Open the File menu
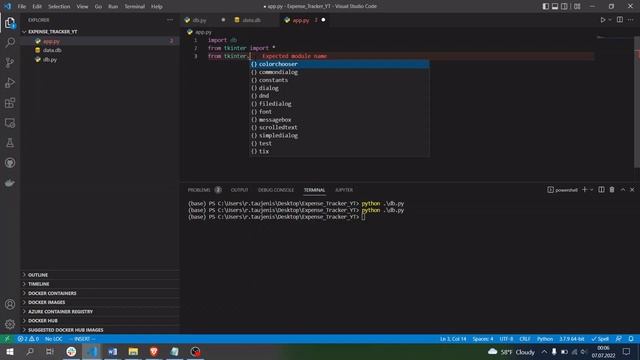640x360 pixels. click(x=22, y=7)
